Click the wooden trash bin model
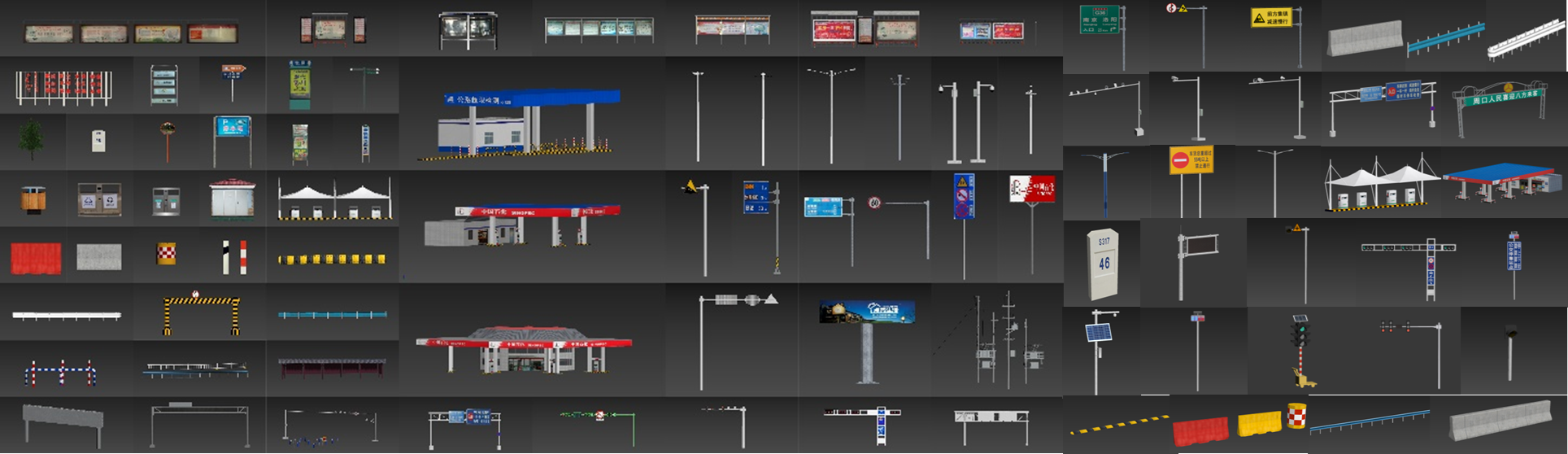 [x=33, y=199]
